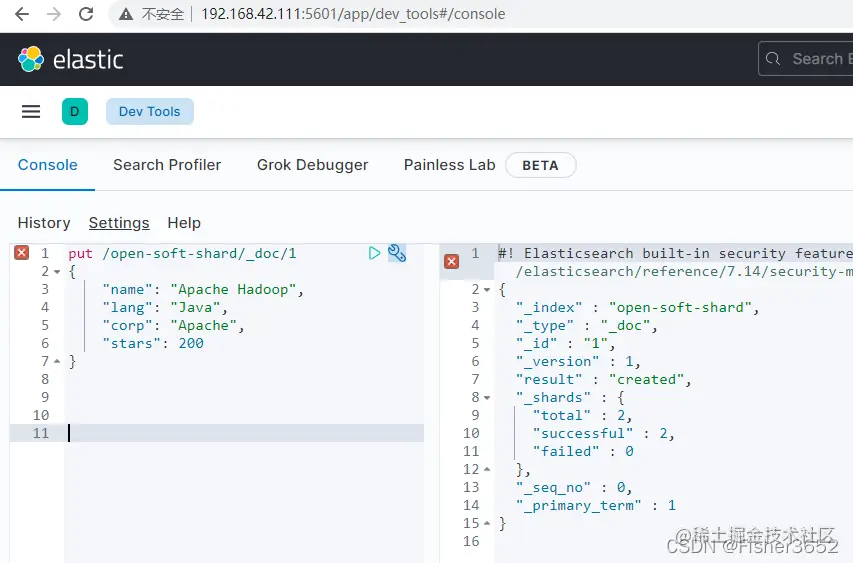Image resolution: width=853 pixels, height=563 pixels.
Task: Click the stars value 200
Action: (x=191, y=343)
